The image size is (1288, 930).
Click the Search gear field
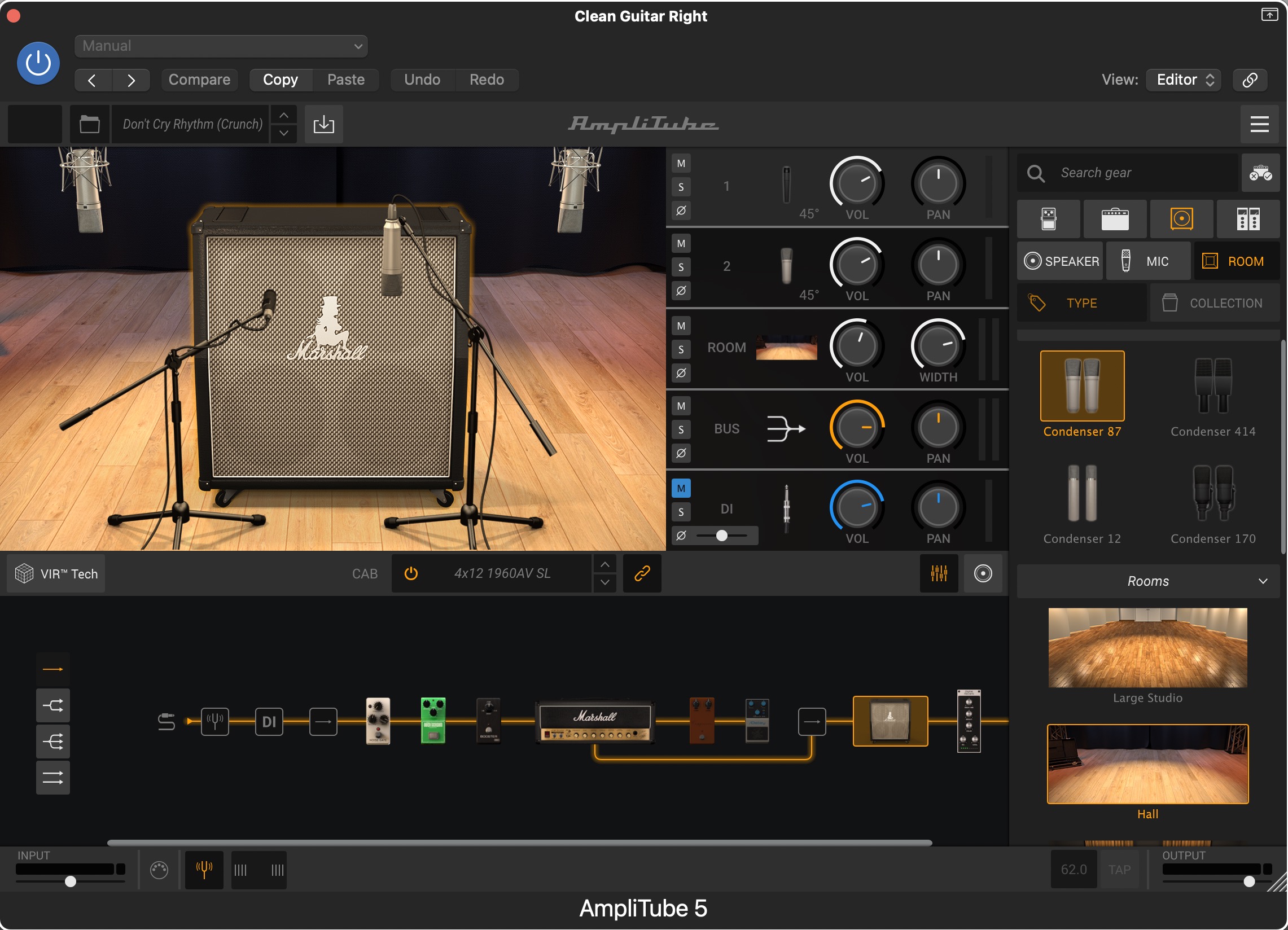(1127, 173)
